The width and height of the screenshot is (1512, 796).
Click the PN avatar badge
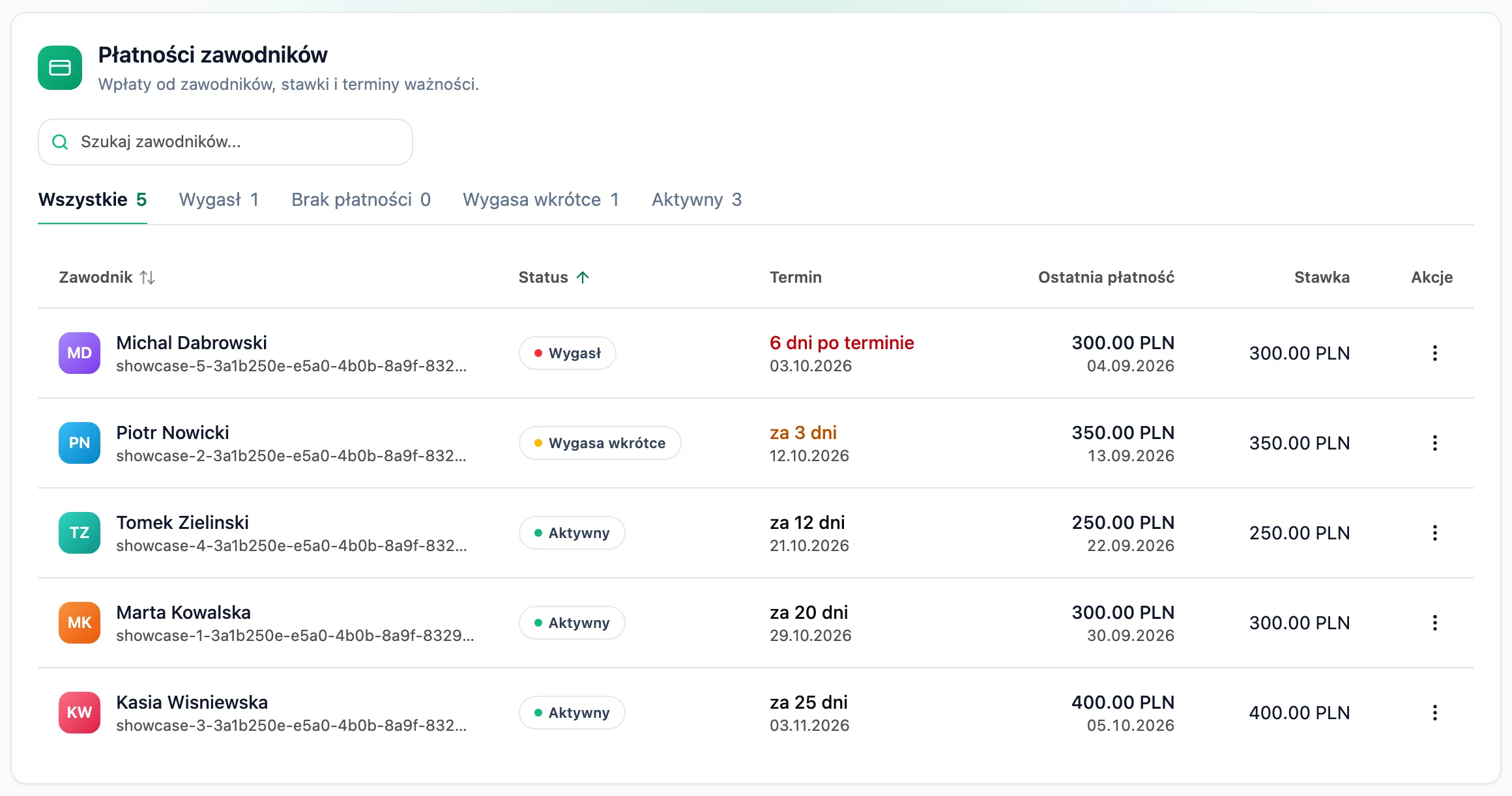[80, 443]
